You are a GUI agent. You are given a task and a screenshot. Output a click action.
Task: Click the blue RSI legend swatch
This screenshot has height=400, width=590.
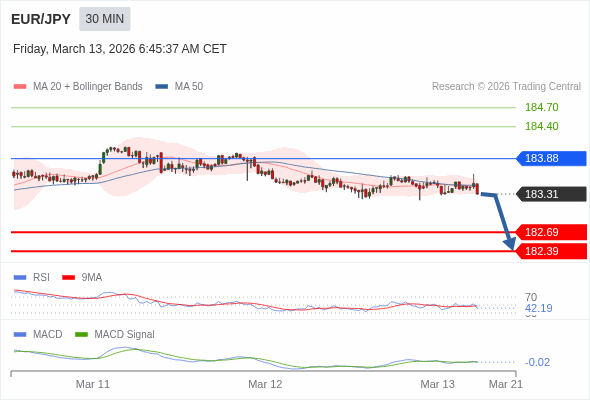[20, 278]
